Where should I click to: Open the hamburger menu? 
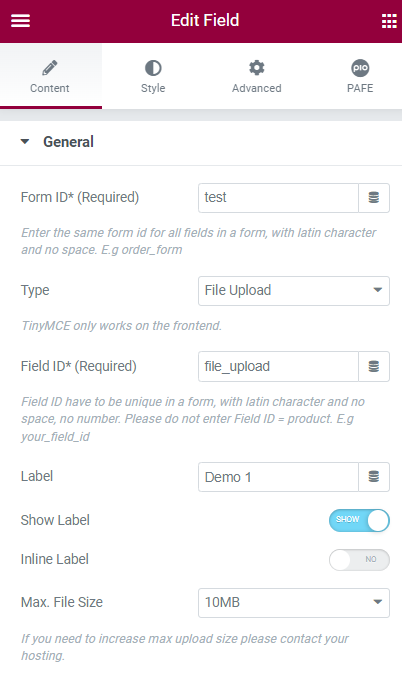click(20, 20)
